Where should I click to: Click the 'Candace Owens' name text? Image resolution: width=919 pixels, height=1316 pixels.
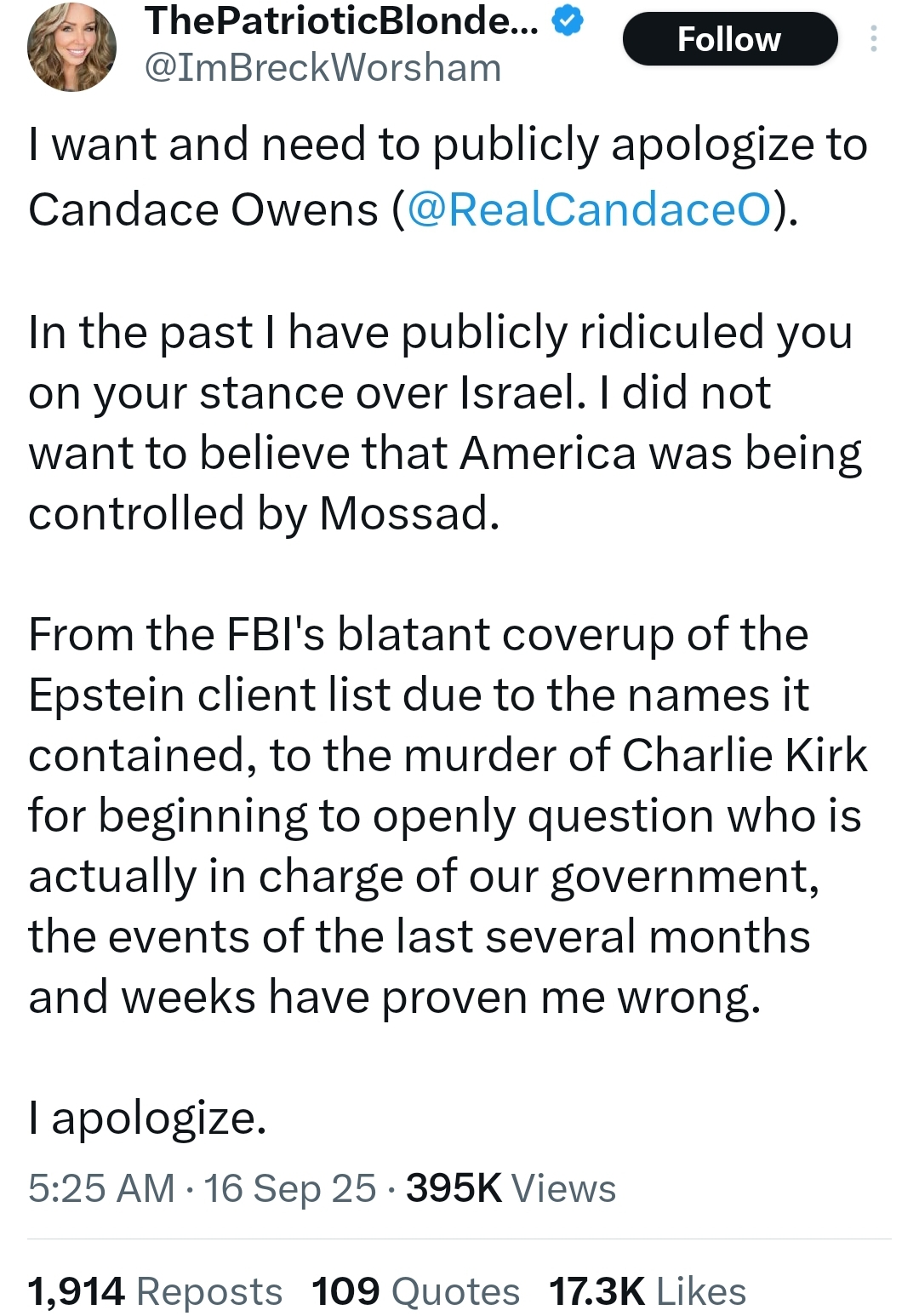(203, 210)
